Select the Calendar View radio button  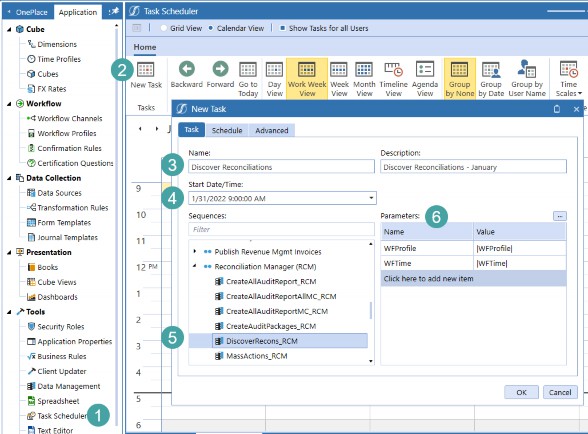click(211, 28)
